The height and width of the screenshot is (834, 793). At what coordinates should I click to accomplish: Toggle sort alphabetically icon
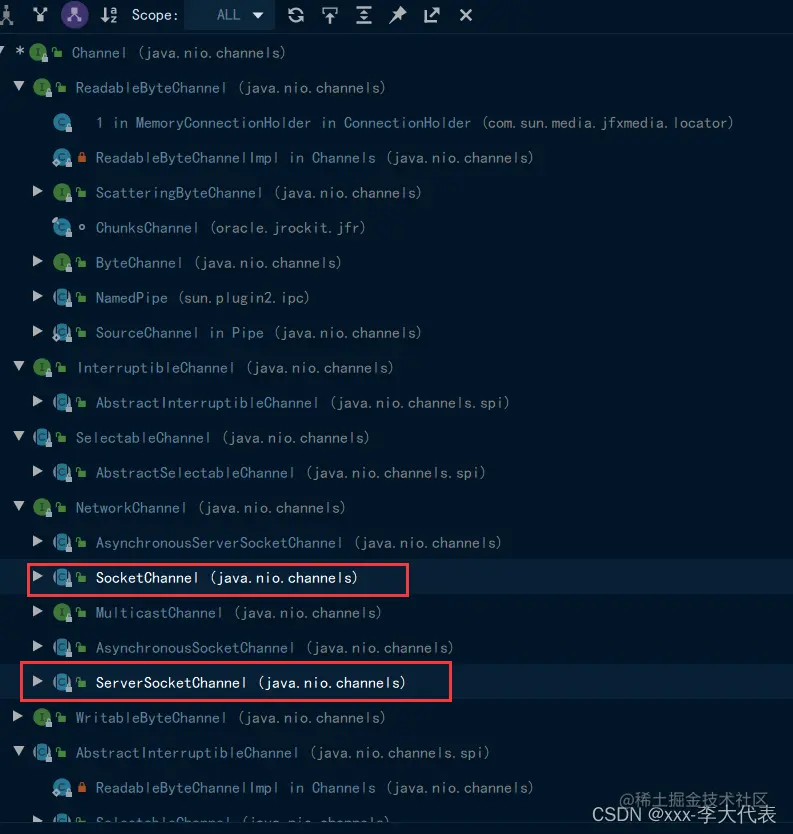[109, 14]
